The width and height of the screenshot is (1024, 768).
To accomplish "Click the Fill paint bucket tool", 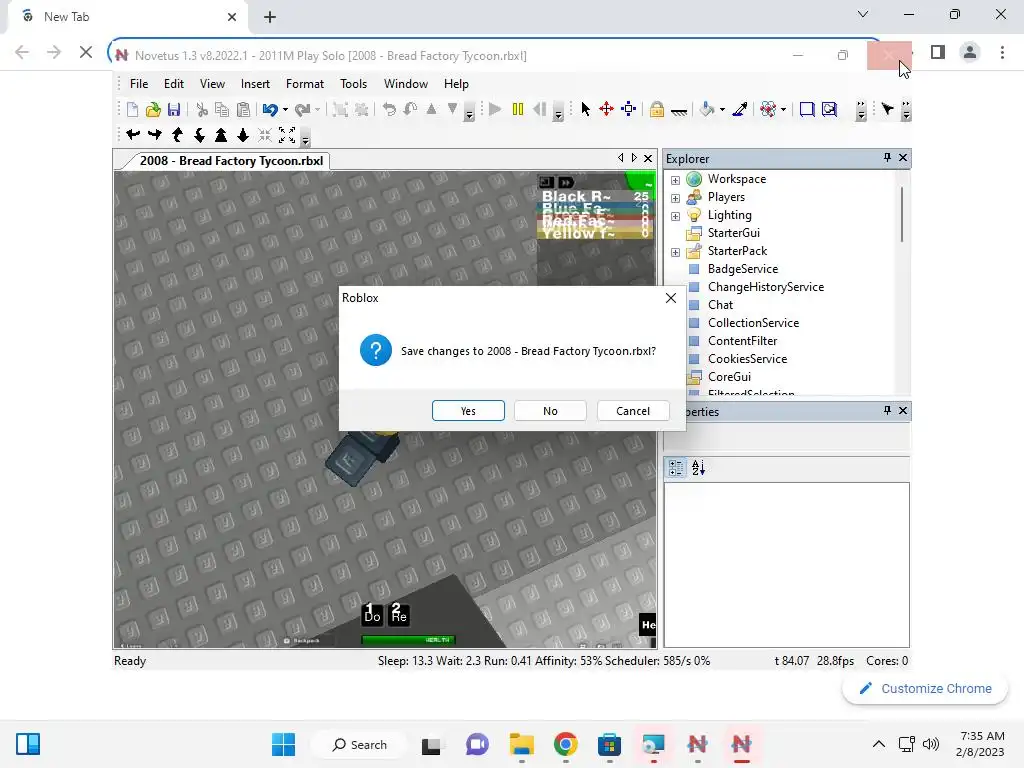I will [707, 109].
